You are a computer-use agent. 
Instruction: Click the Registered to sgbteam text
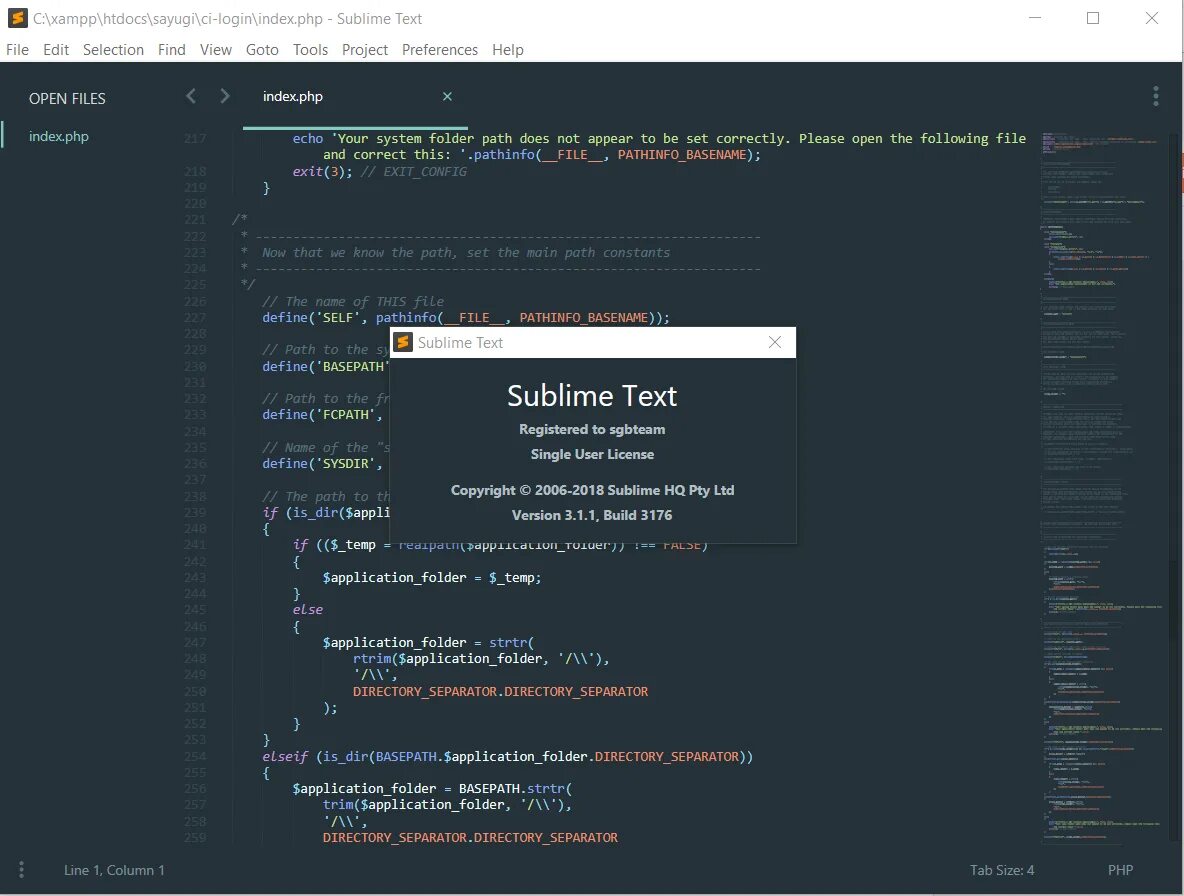point(592,430)
